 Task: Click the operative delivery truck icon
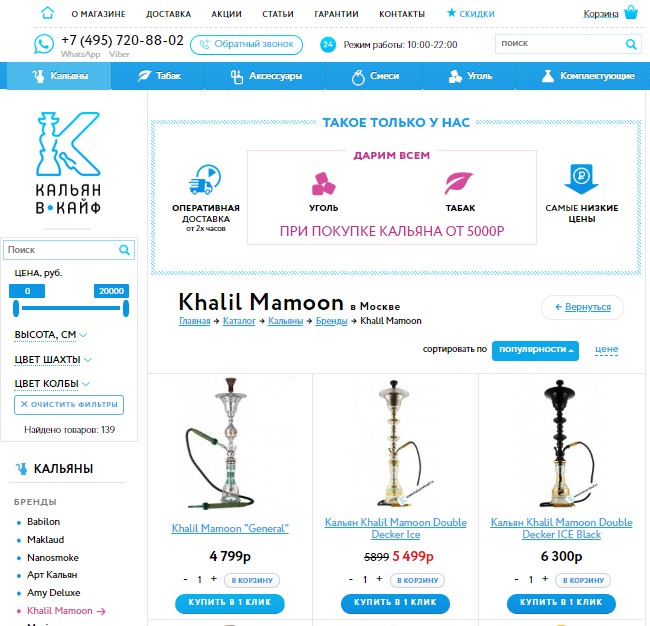(x=205, y=180)
